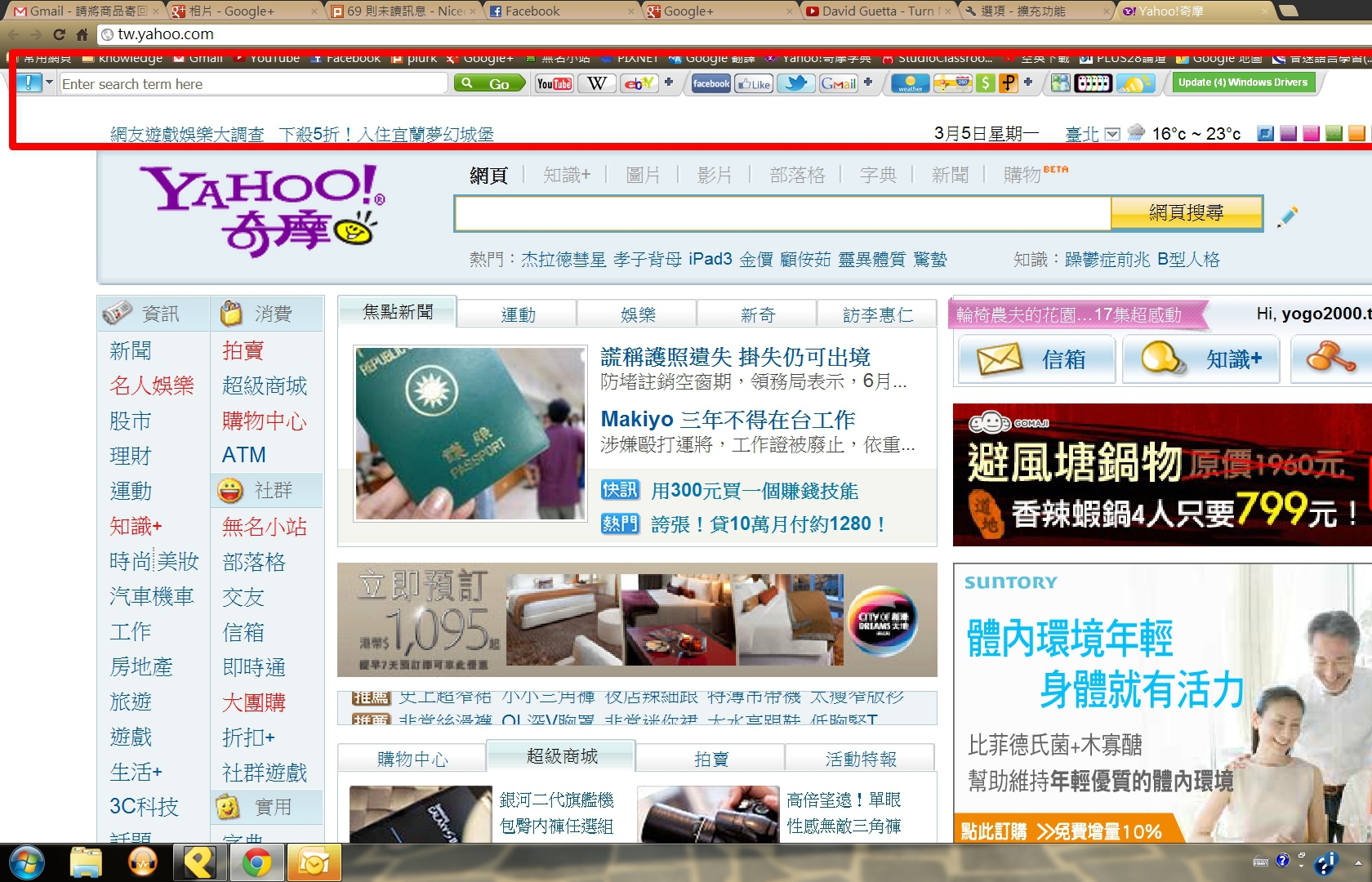Open Windows Explorer from the taskbar
1372x882 pixels.
pos(85,862)
